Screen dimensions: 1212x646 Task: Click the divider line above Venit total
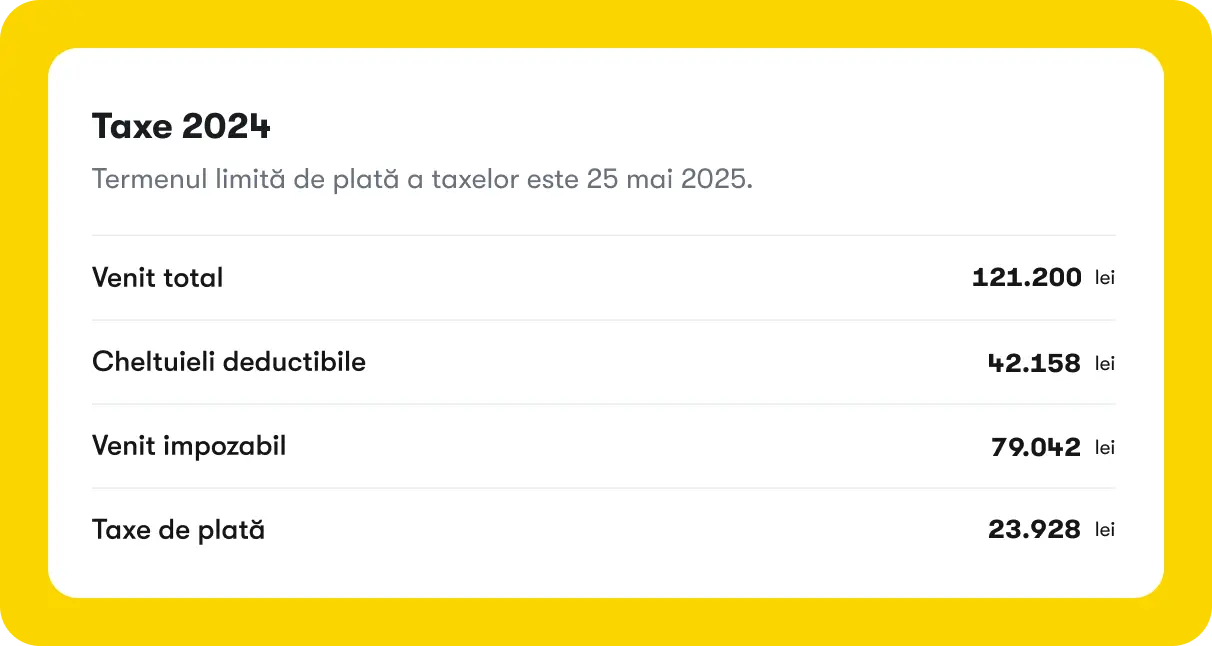[x=603, y=236]
